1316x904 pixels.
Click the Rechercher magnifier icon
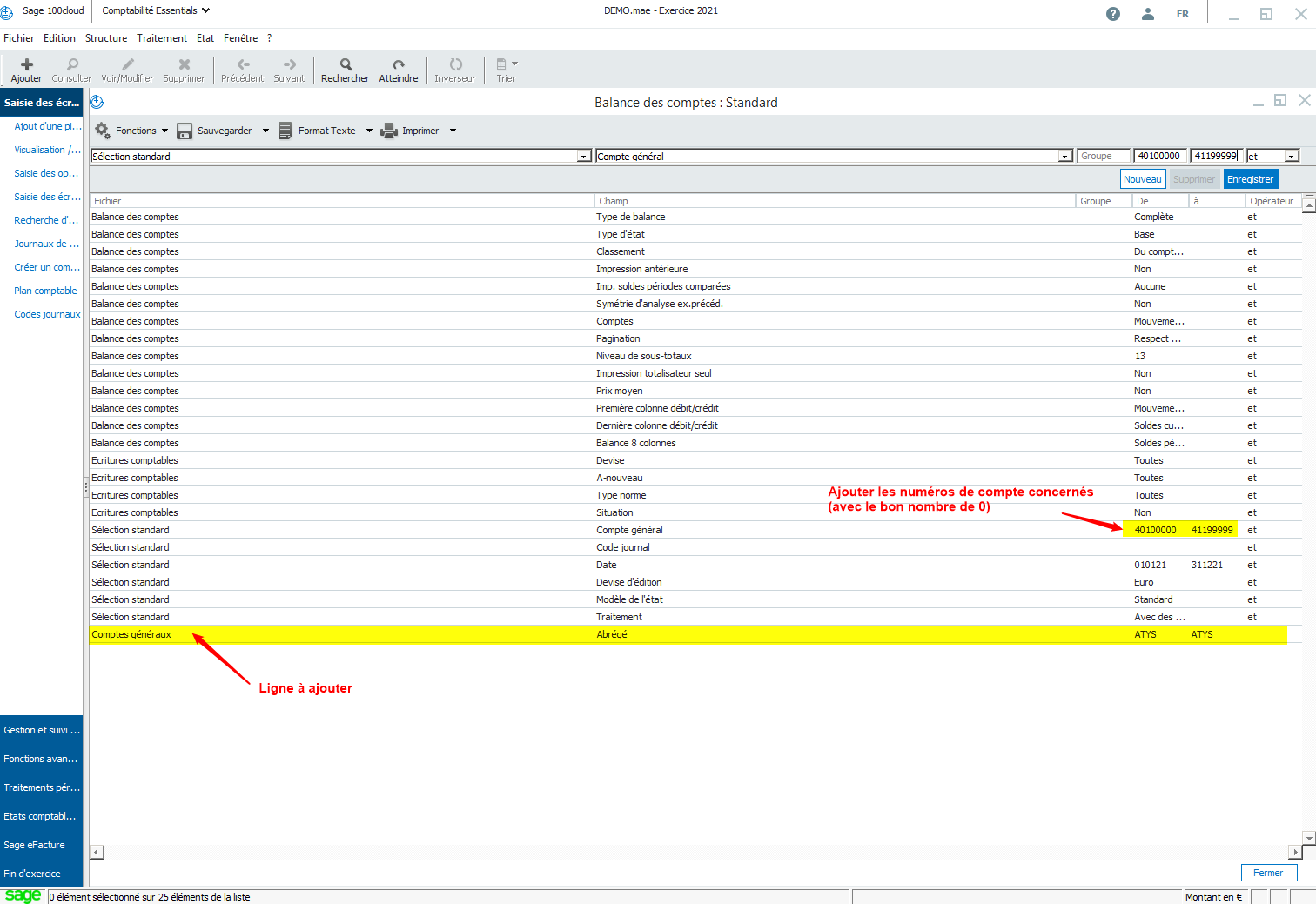[x=346, y=64]
